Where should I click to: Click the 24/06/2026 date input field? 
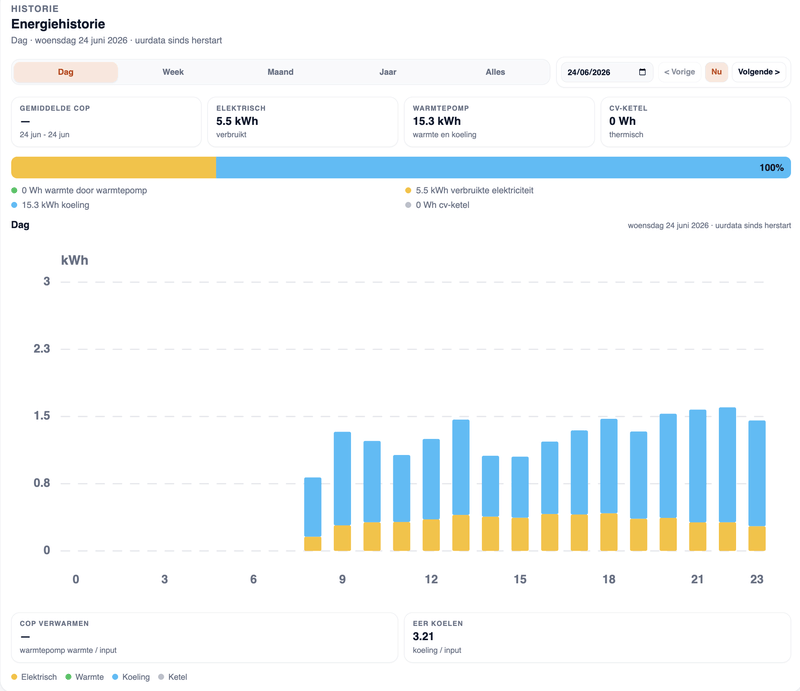(x=607, y=72)
